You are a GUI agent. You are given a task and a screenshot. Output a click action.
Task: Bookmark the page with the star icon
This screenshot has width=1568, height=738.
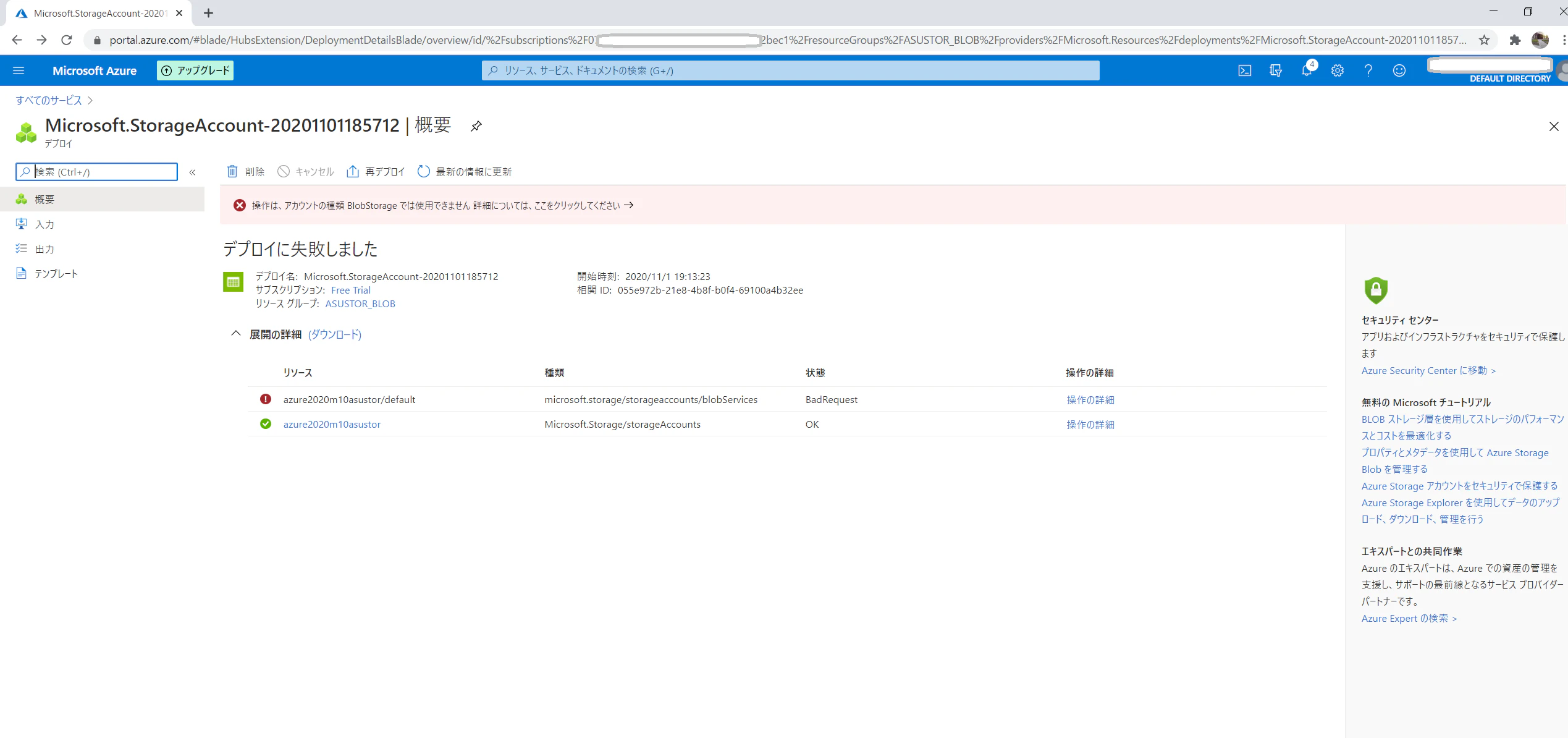(x=1484, y=40)
